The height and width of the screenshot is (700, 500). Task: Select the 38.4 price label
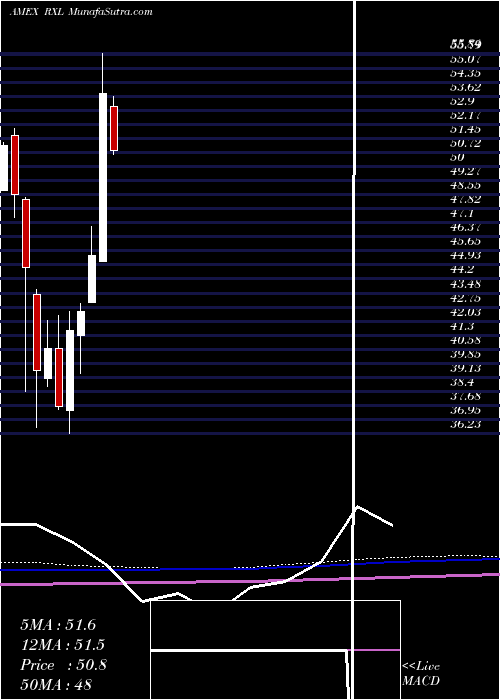pyautogui.click(x=462, y=382)
